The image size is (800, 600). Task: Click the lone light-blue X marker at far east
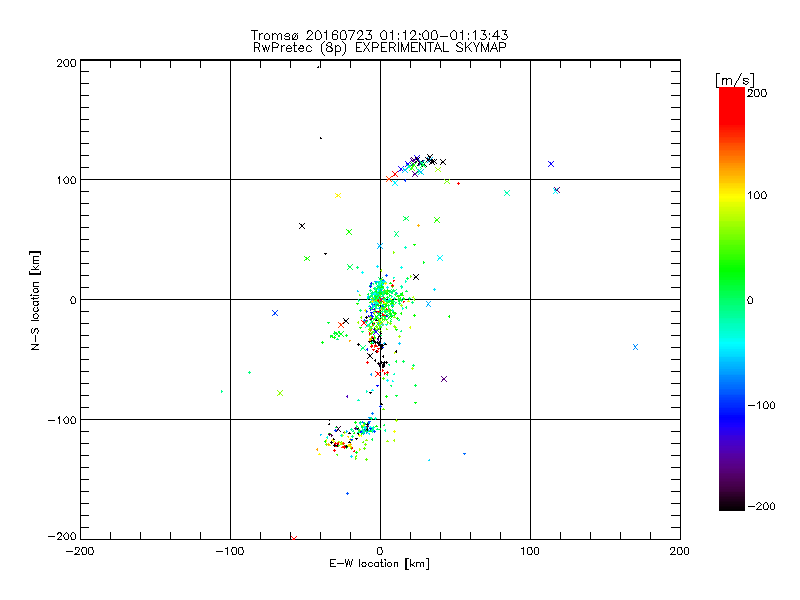click(x=635, y=347)
